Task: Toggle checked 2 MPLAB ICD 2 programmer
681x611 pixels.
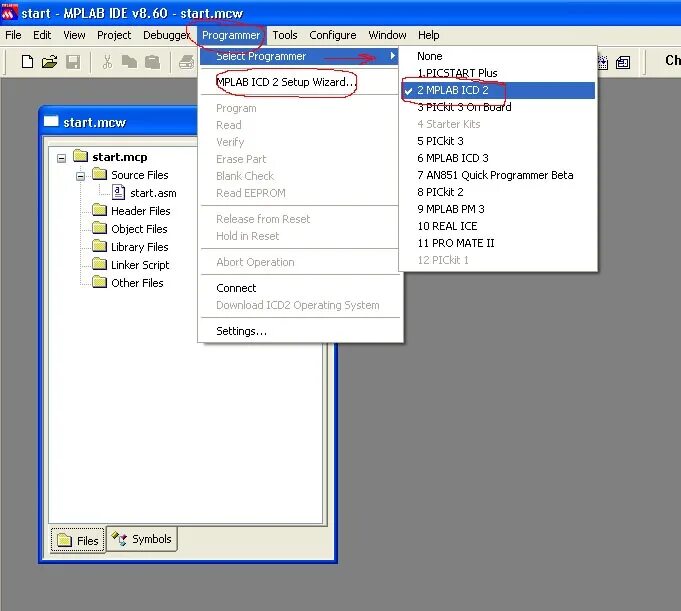Action: 498,90
